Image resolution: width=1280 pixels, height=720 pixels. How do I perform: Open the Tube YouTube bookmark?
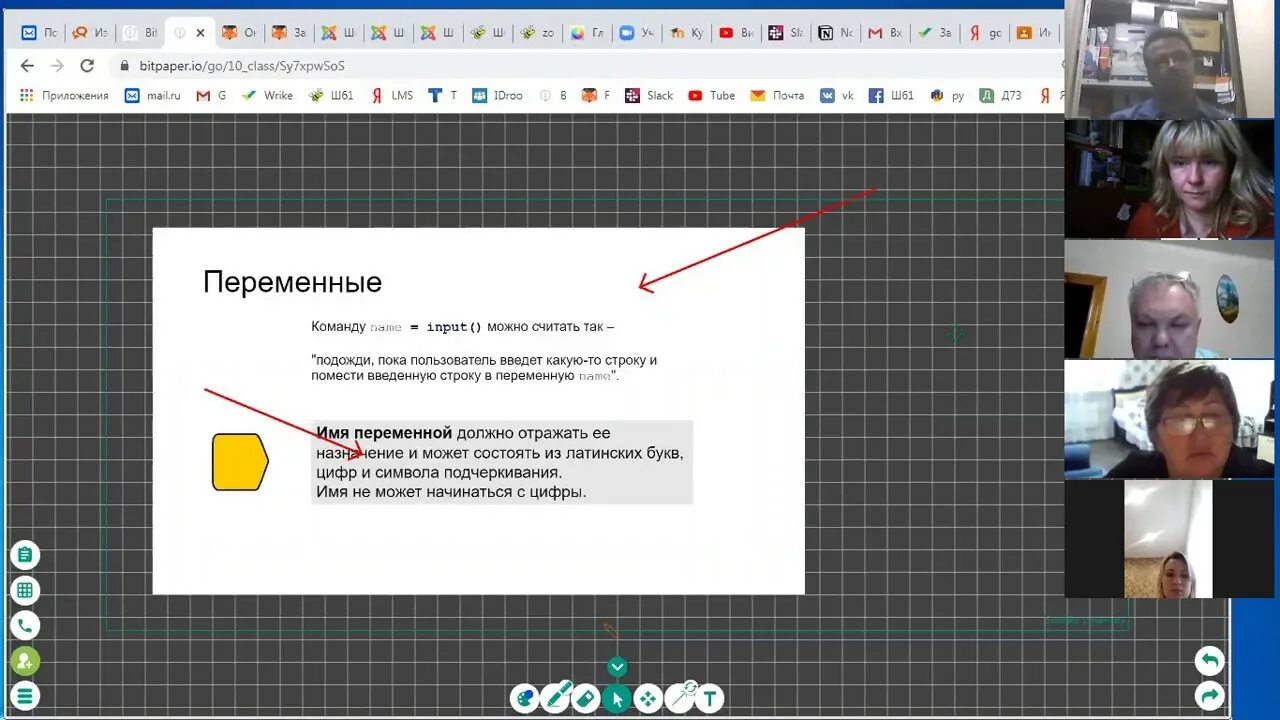click(x=712, y=95)
